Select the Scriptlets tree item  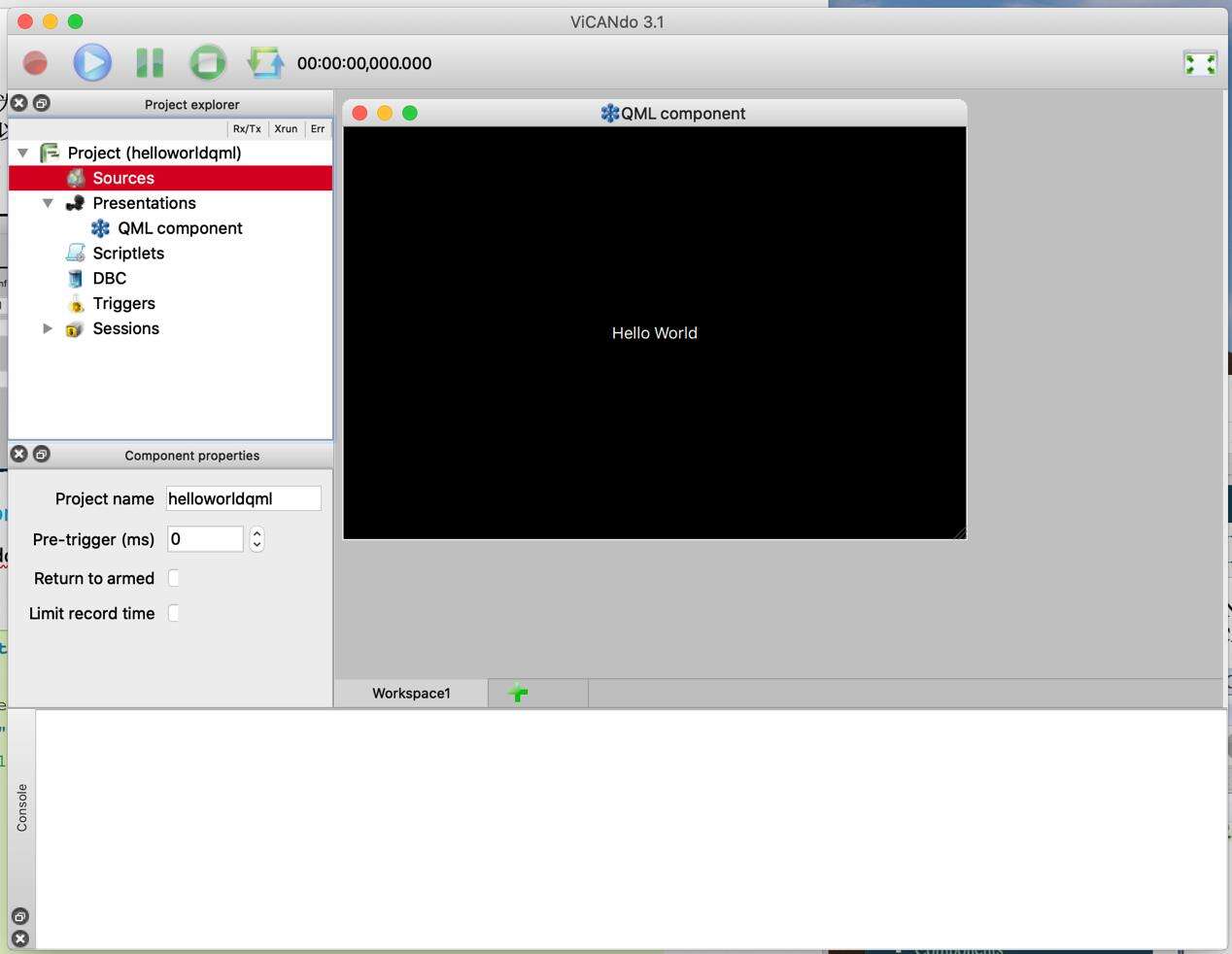(x=128, y=254)
